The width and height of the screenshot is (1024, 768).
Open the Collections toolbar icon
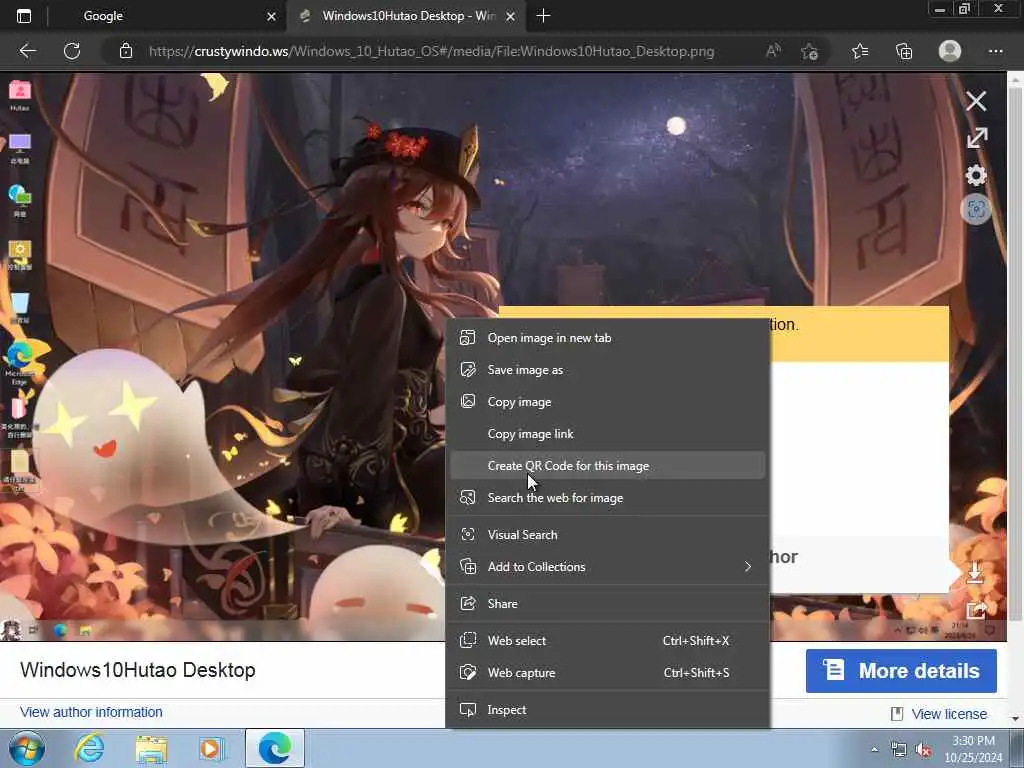904,51
